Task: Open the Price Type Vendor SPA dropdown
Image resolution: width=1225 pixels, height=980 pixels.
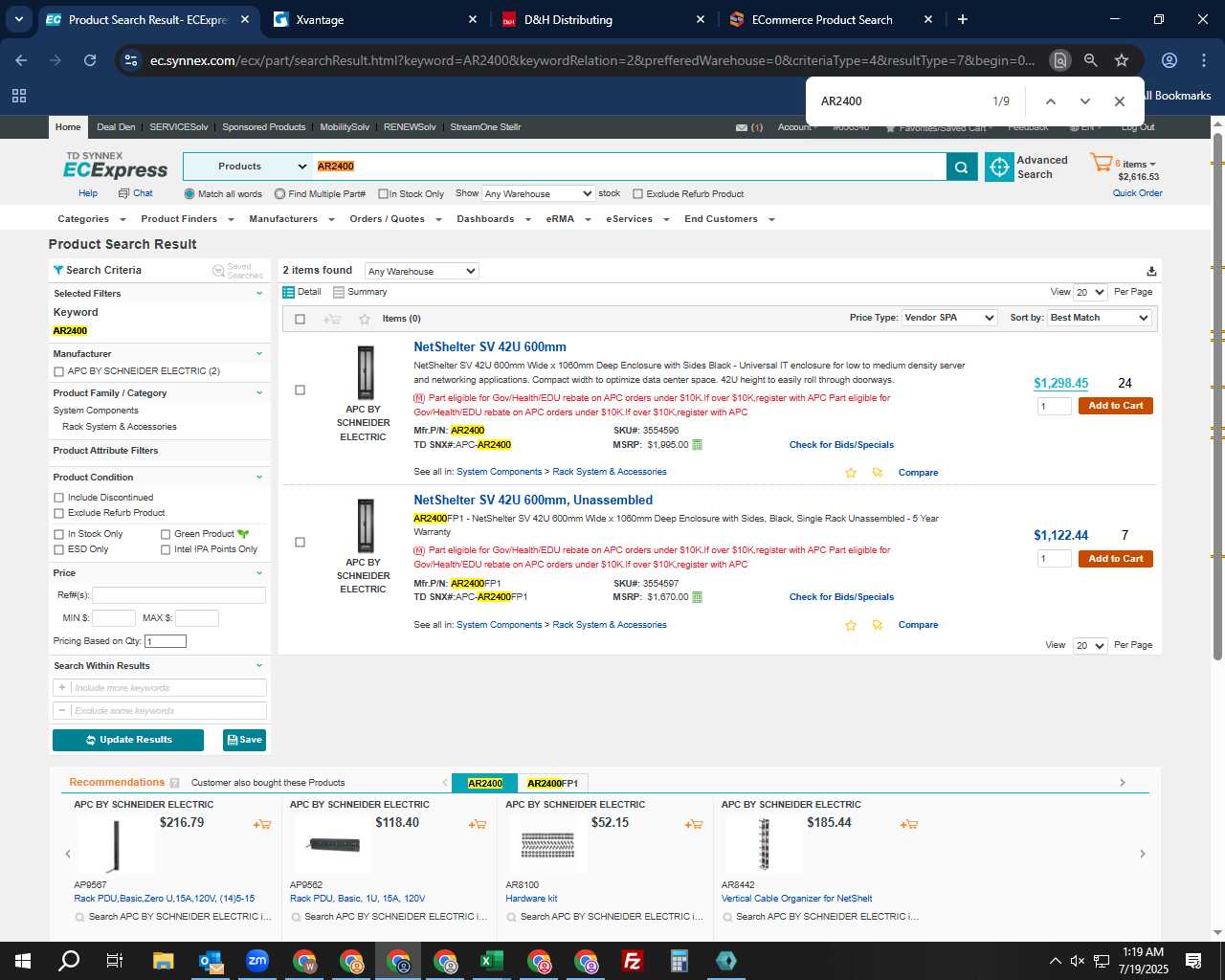Action: point(950,318)
